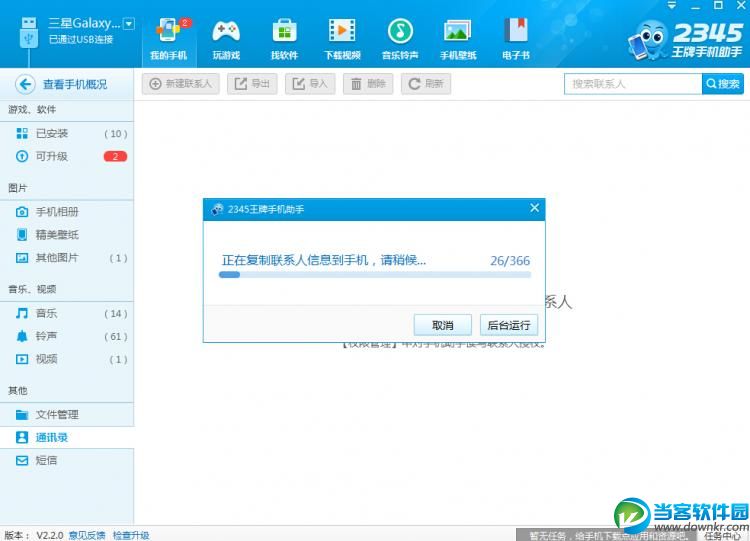The image size is (750, 541).
Task: Click 删除 delete toolbar button
Action: [368, 84]
